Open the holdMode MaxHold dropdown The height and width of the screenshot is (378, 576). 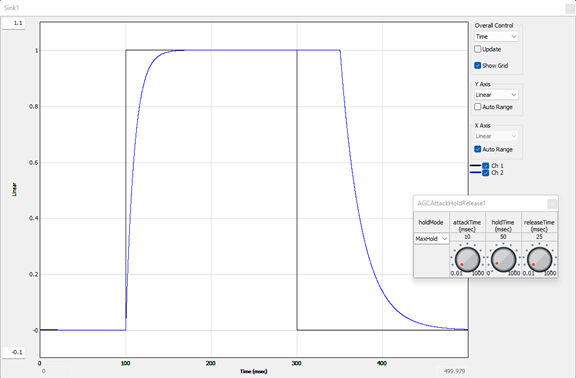431,239
